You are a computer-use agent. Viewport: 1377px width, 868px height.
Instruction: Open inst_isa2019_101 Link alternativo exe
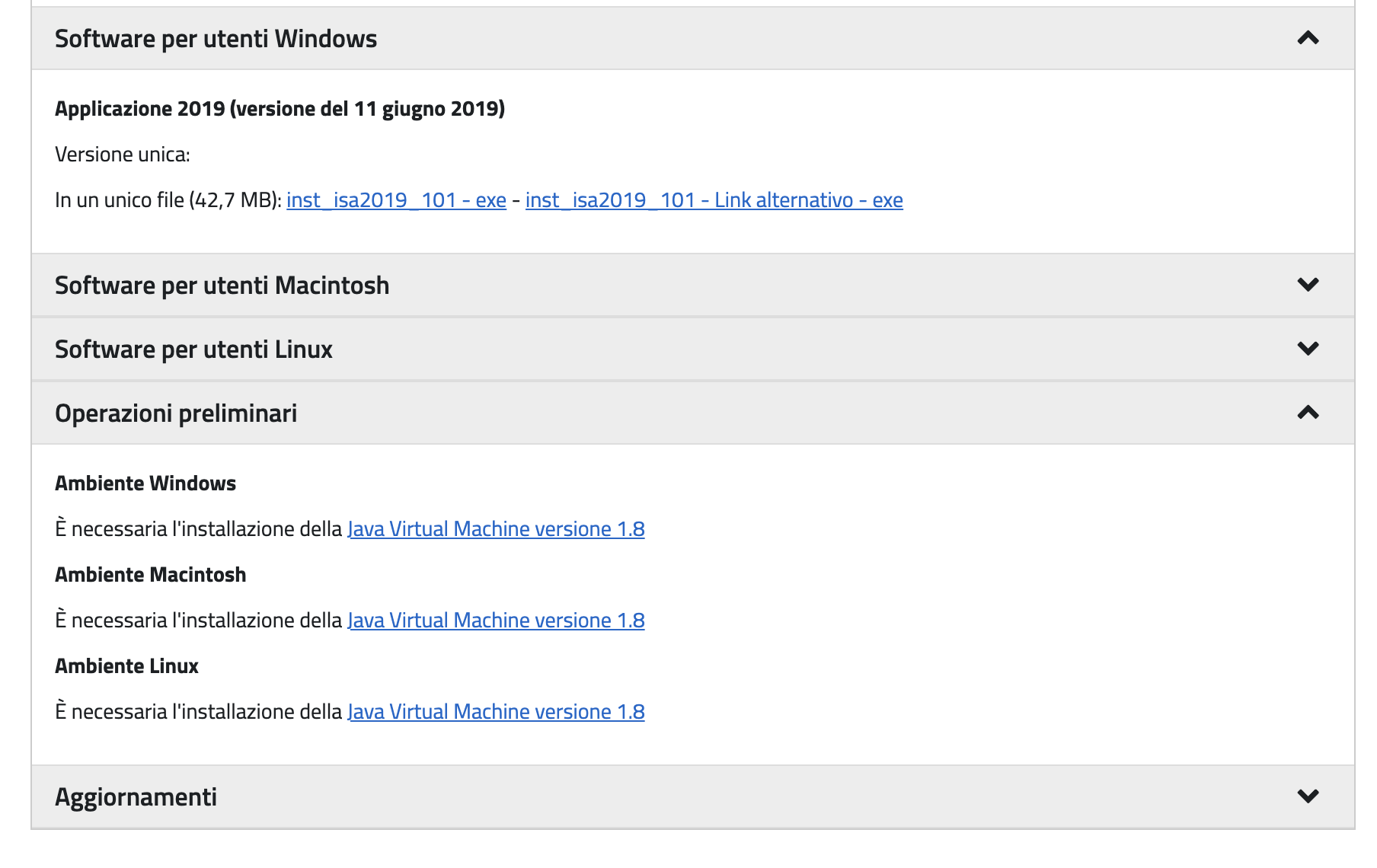point(714,200)
